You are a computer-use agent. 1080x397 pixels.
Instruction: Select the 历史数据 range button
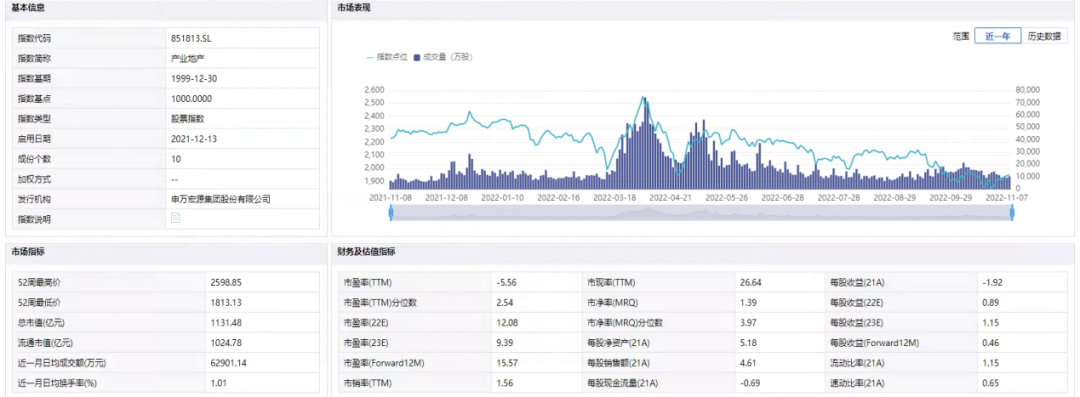coord(1044,36)
